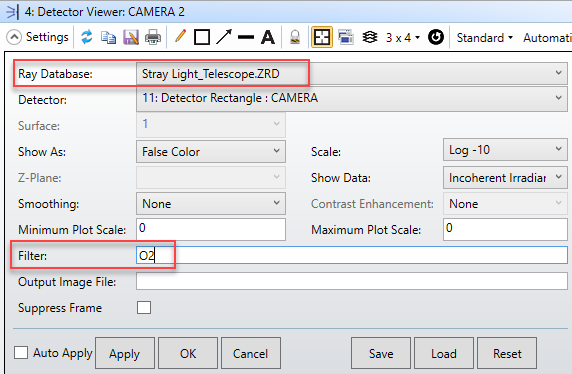572x374 pixels.
Task: Click the Refresh update icon
Action: coord(87,37)
